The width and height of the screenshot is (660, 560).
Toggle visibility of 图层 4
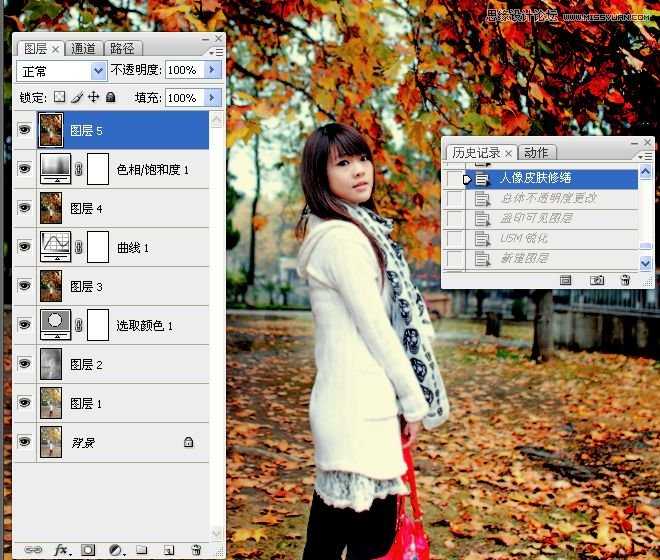24,208
